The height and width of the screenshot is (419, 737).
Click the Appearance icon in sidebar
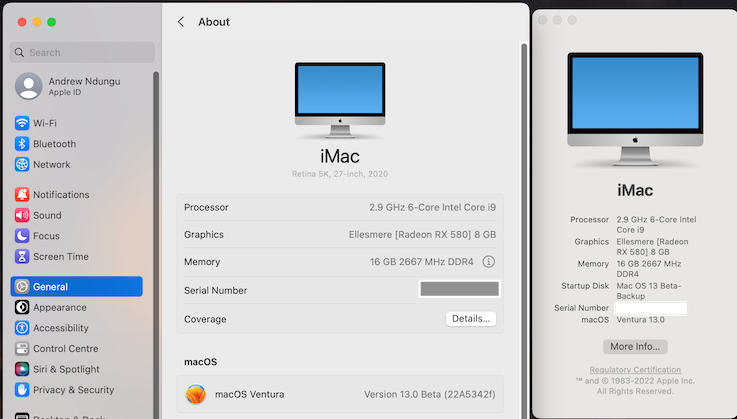click(x=22, y=307)
